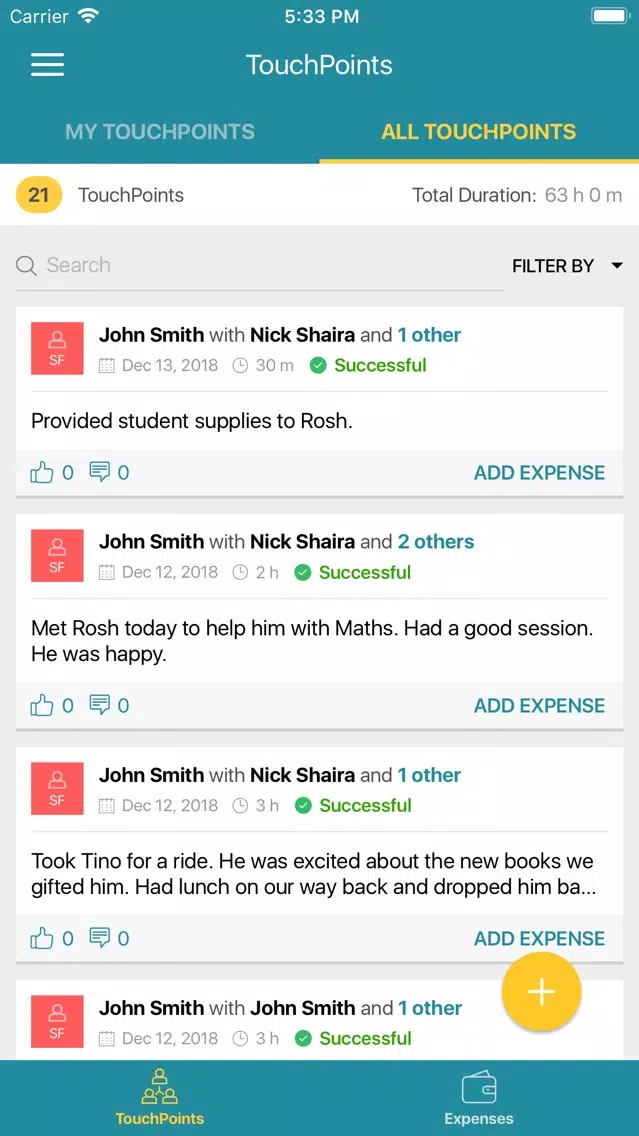Tap the red SF avatar of the first touchpoint
639x1136 pixels.
[x=57, y=348]
